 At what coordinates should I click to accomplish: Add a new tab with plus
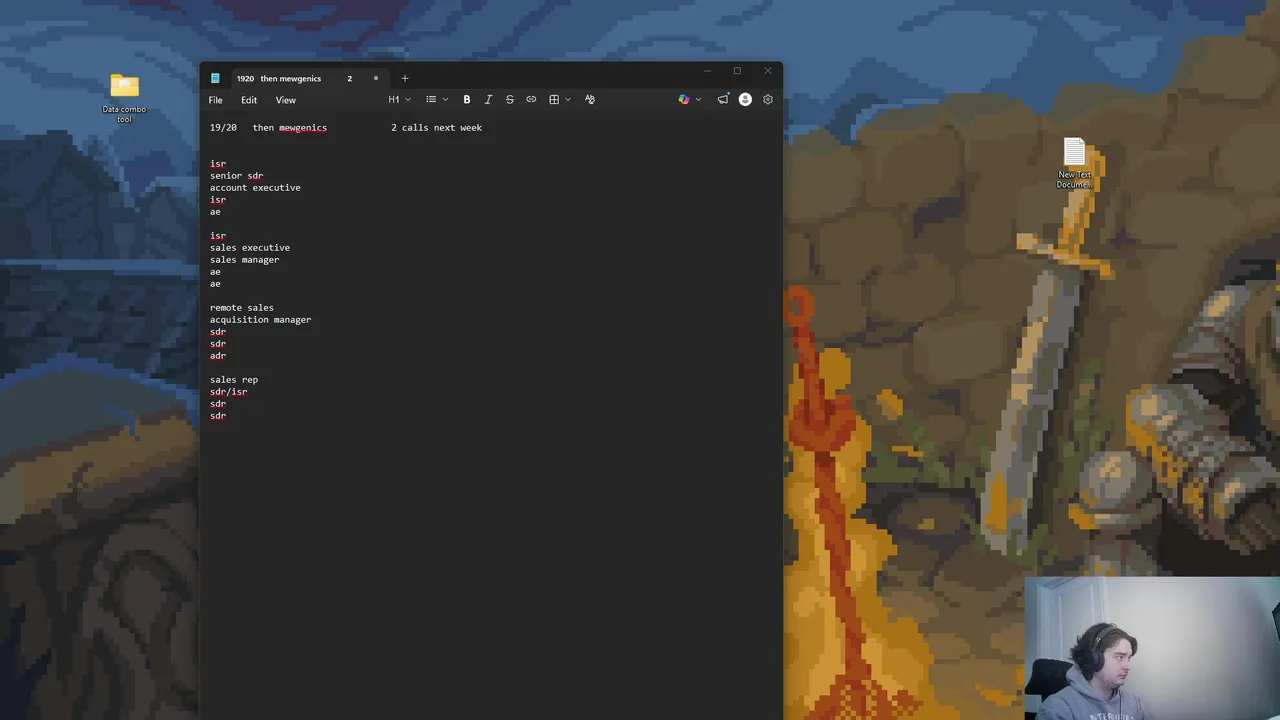point(405,78)
